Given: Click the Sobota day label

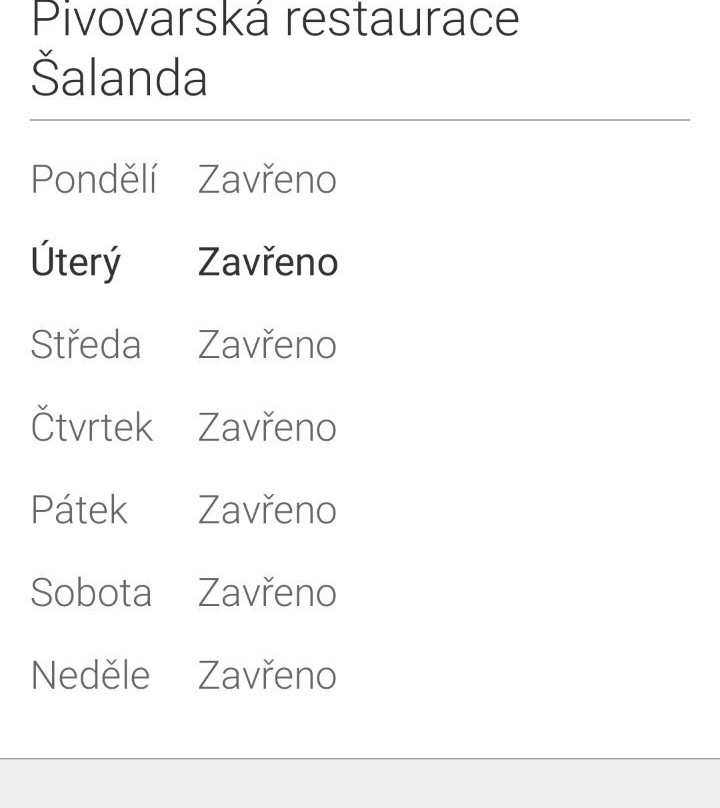Looking at the screenshot, I should coord(91,593).
